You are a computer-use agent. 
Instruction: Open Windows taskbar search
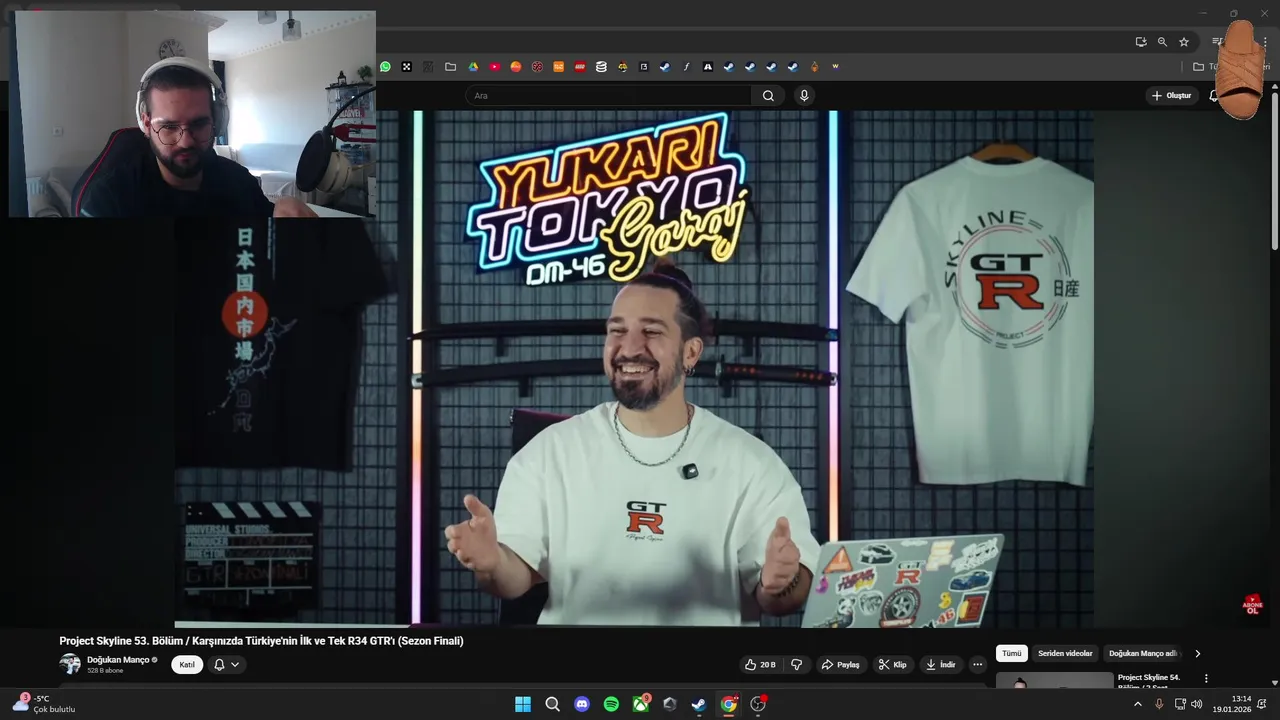pyautogui.click(x=552, y=704)
